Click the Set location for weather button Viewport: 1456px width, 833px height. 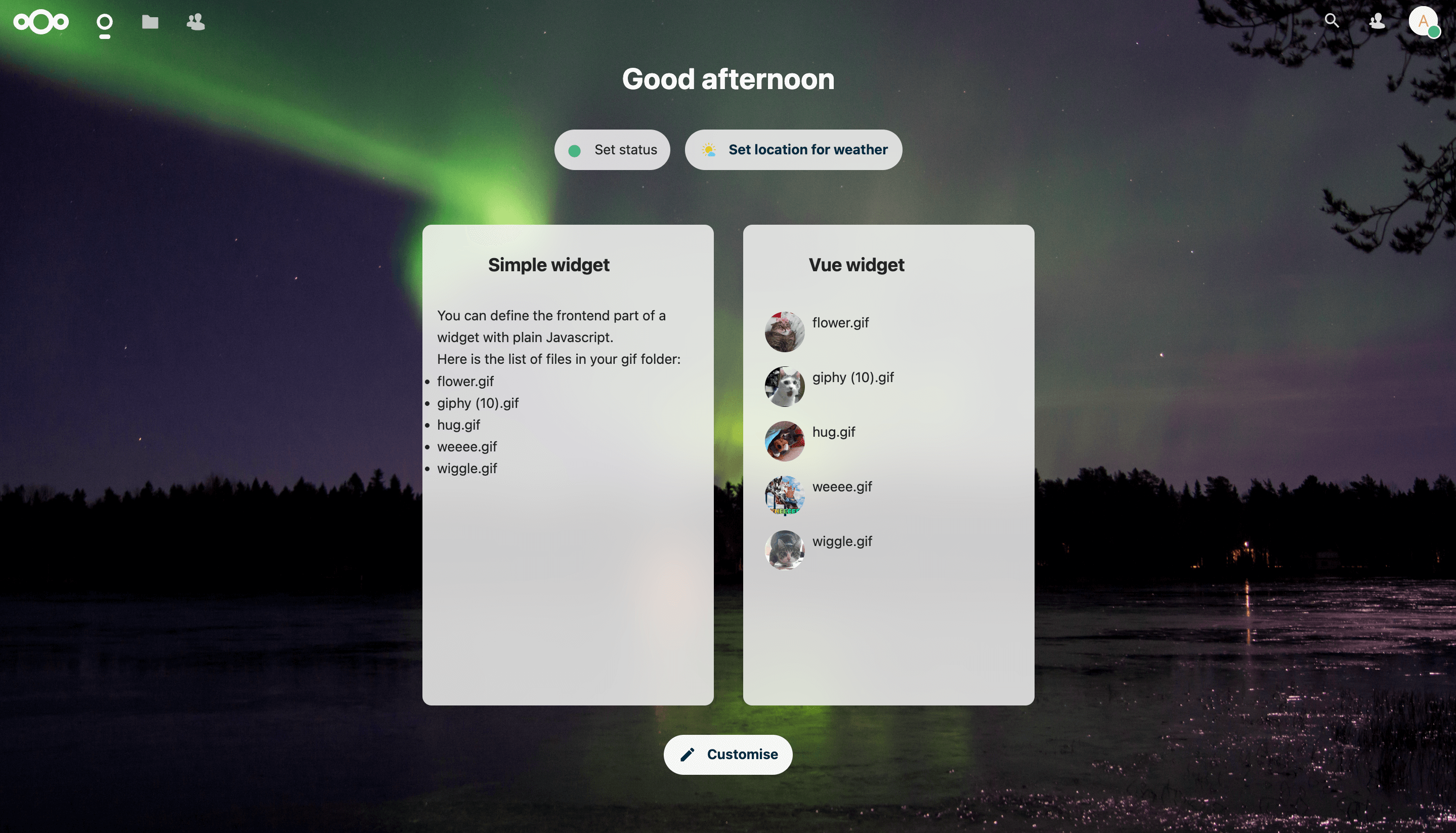pos(793,149)
